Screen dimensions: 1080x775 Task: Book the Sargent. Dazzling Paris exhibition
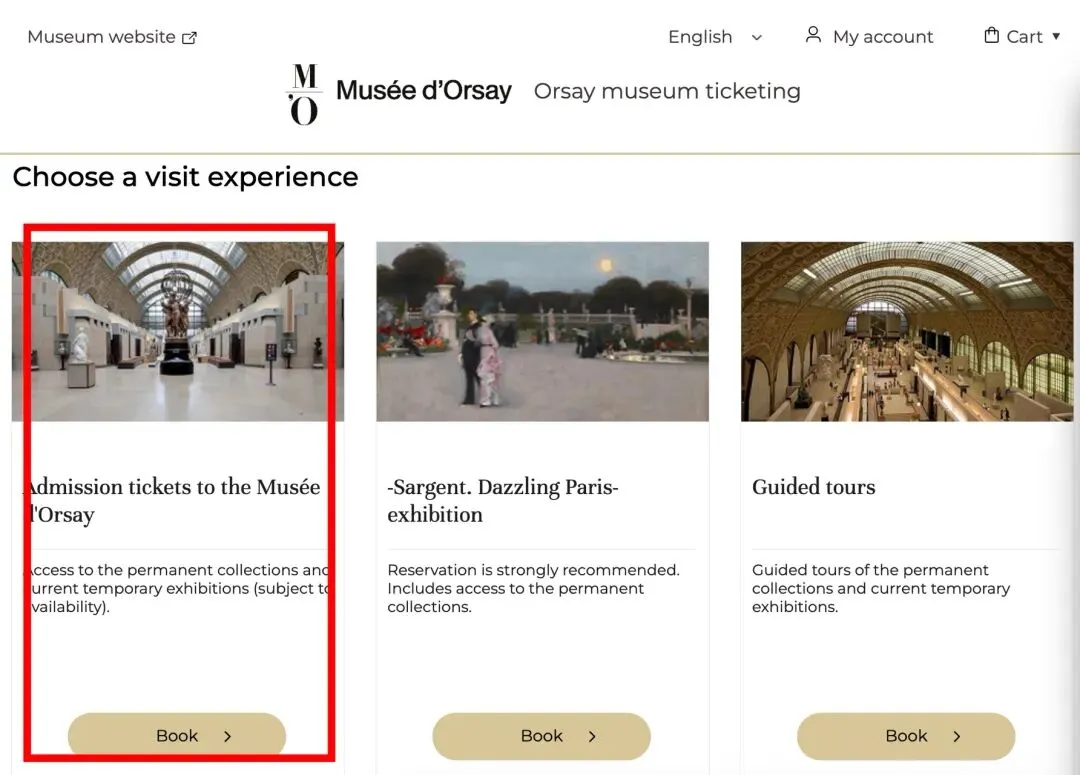(x=541, y=736)
